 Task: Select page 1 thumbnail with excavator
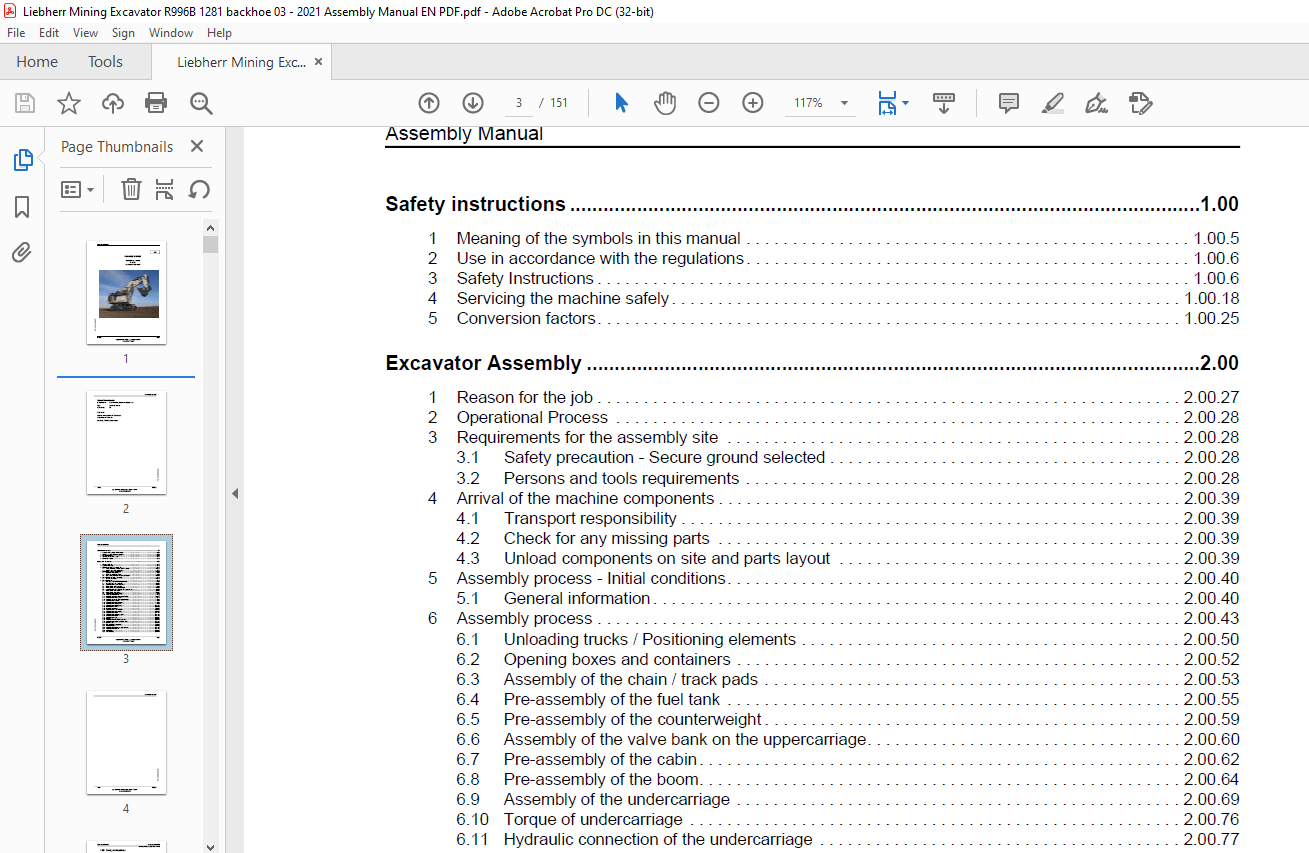[x=126, y=293]
